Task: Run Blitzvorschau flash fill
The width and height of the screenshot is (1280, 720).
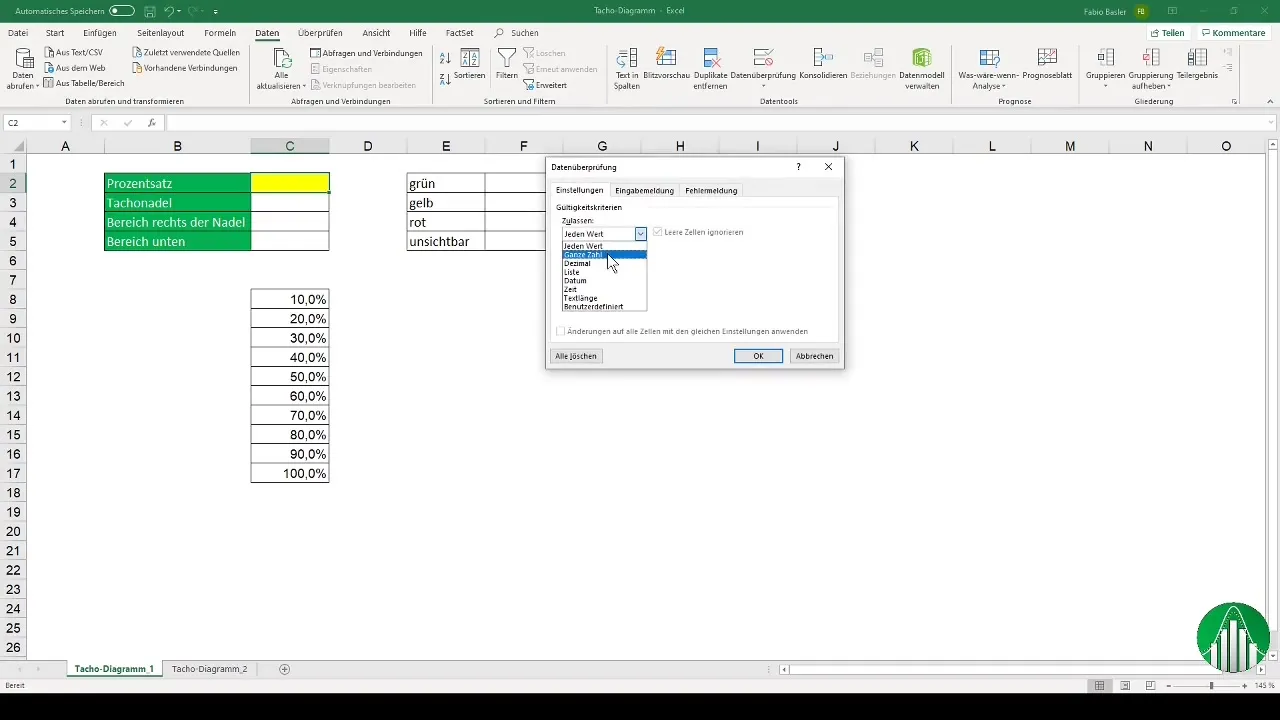Action: (x=669, y=63)
